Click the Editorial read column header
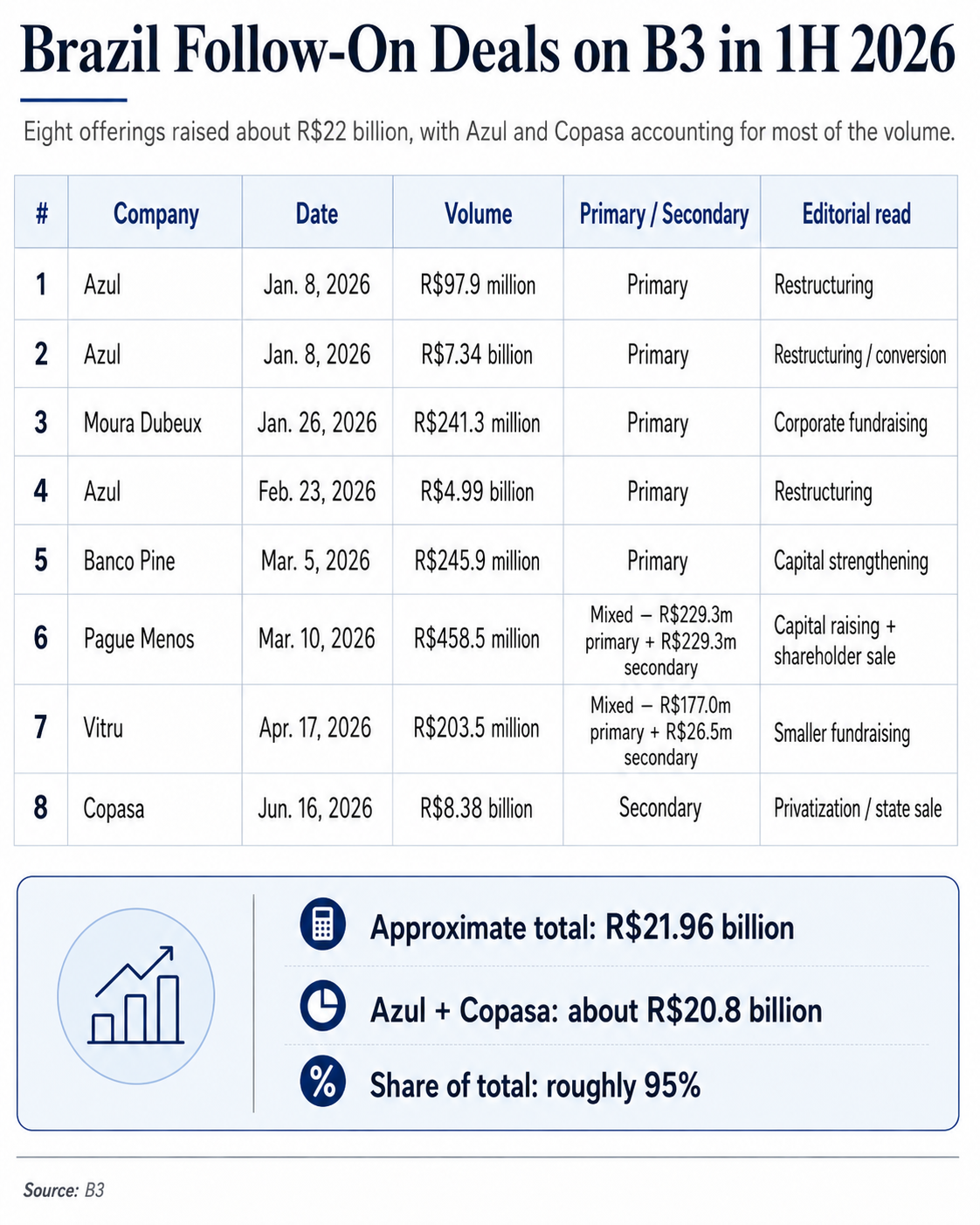 [x=856, y=214]
